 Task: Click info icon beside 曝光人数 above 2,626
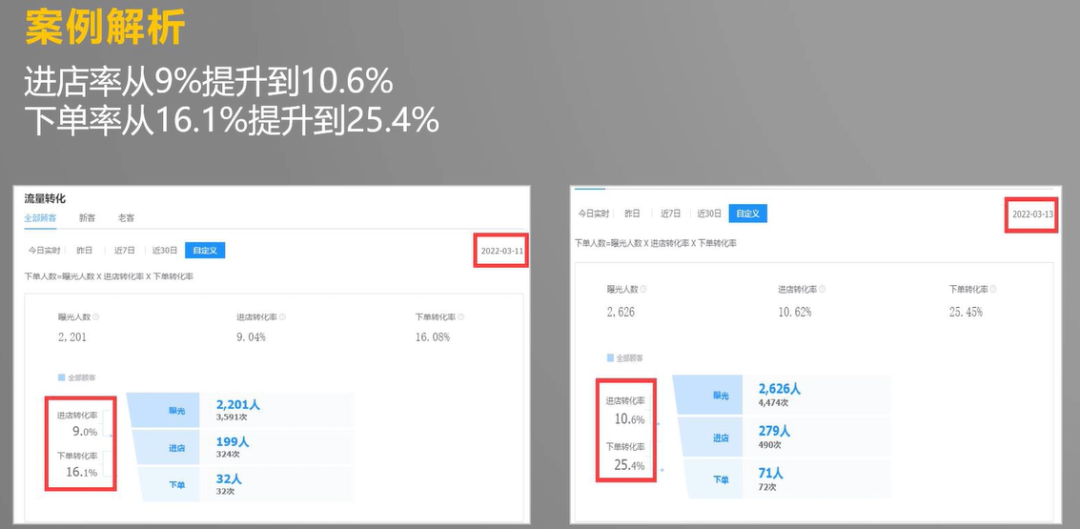(643, 290)
